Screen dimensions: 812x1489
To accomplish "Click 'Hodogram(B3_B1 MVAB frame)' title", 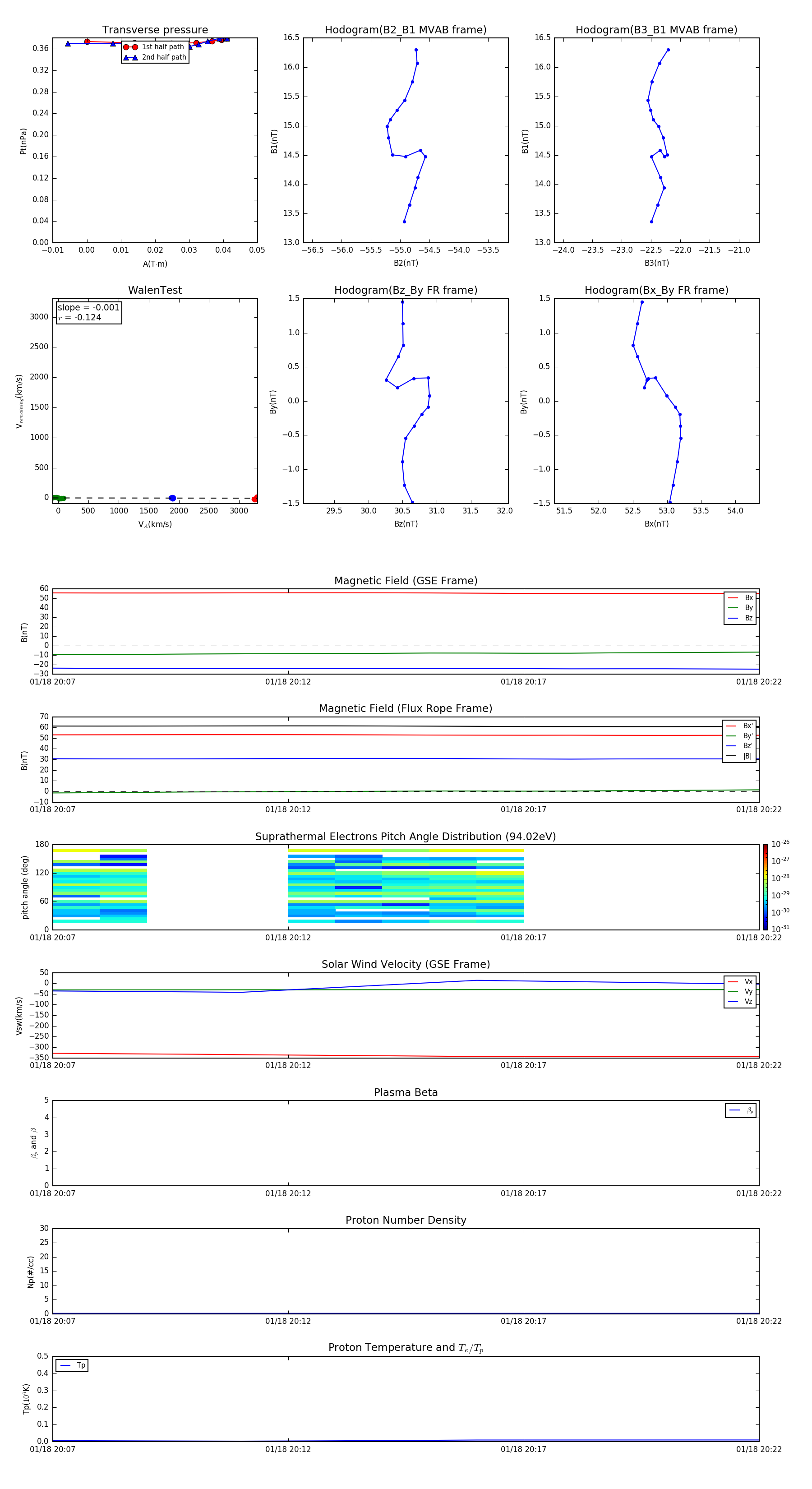I will 656,30.
